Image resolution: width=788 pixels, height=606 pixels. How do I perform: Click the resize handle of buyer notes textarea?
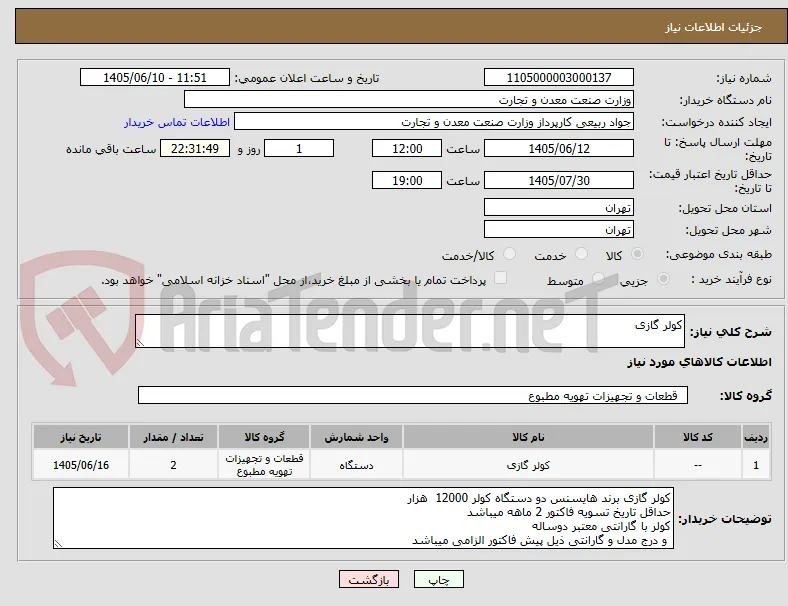[58, 544]
